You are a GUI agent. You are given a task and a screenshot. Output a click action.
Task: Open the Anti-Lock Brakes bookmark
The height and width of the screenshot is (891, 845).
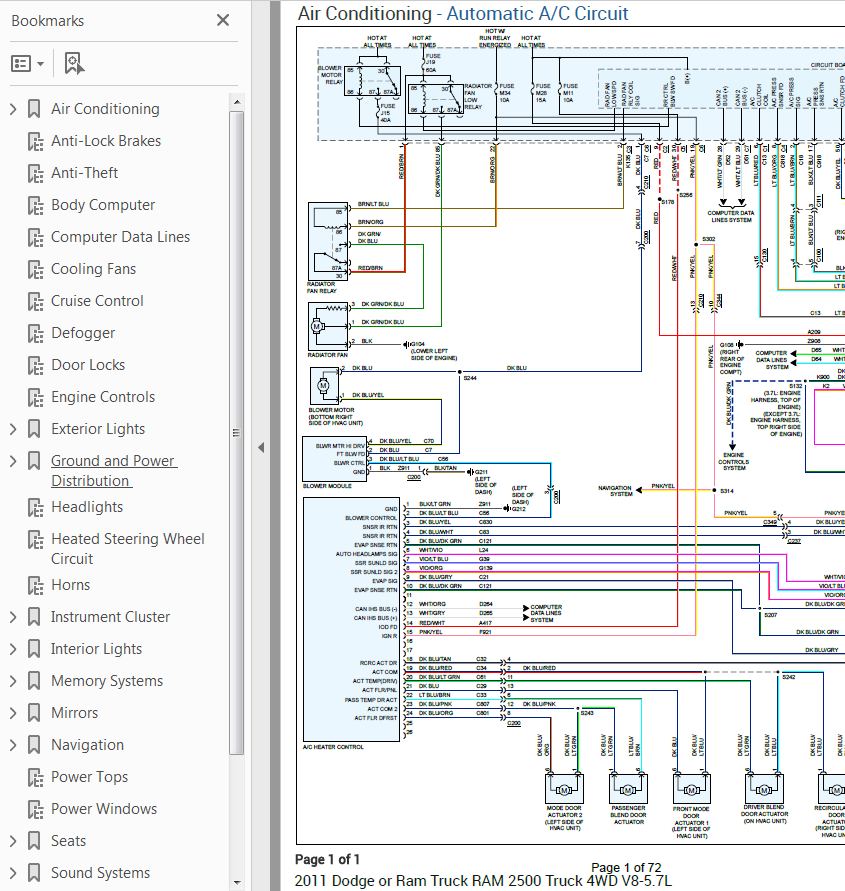pyautogui.click(x=105, y=141)
